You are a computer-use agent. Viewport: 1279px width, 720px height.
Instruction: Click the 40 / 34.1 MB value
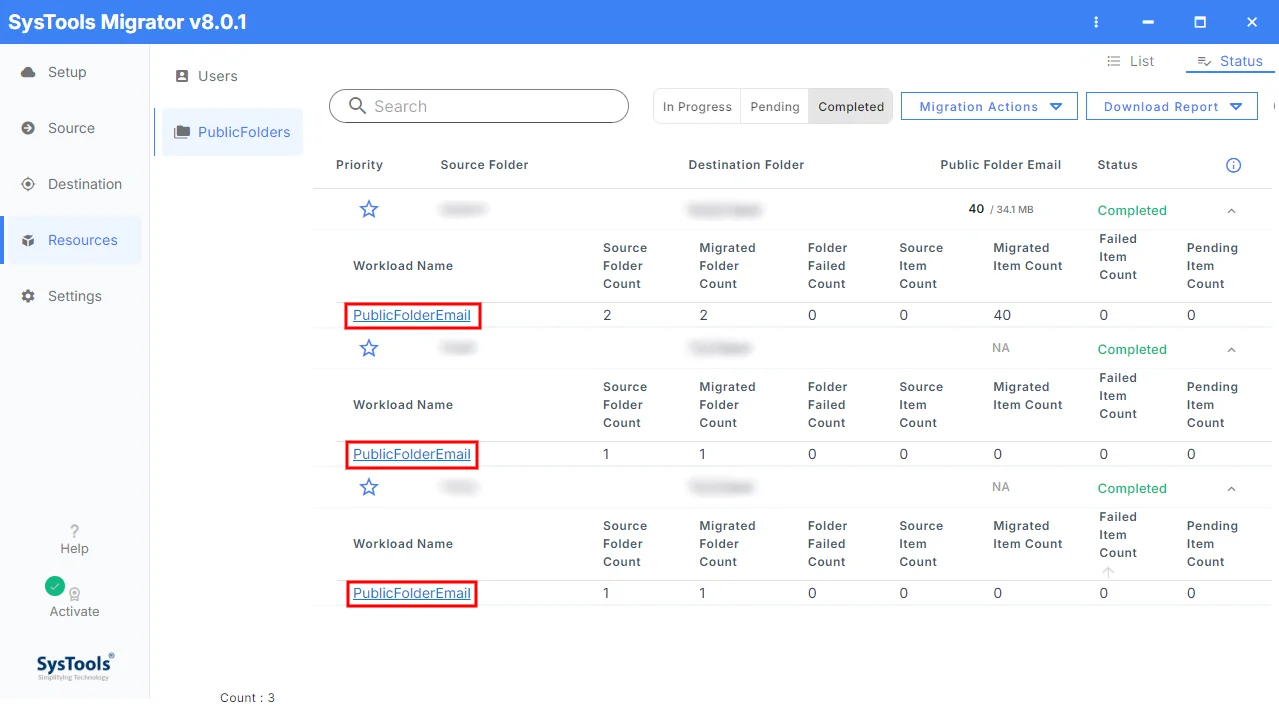click(1001, 209)
